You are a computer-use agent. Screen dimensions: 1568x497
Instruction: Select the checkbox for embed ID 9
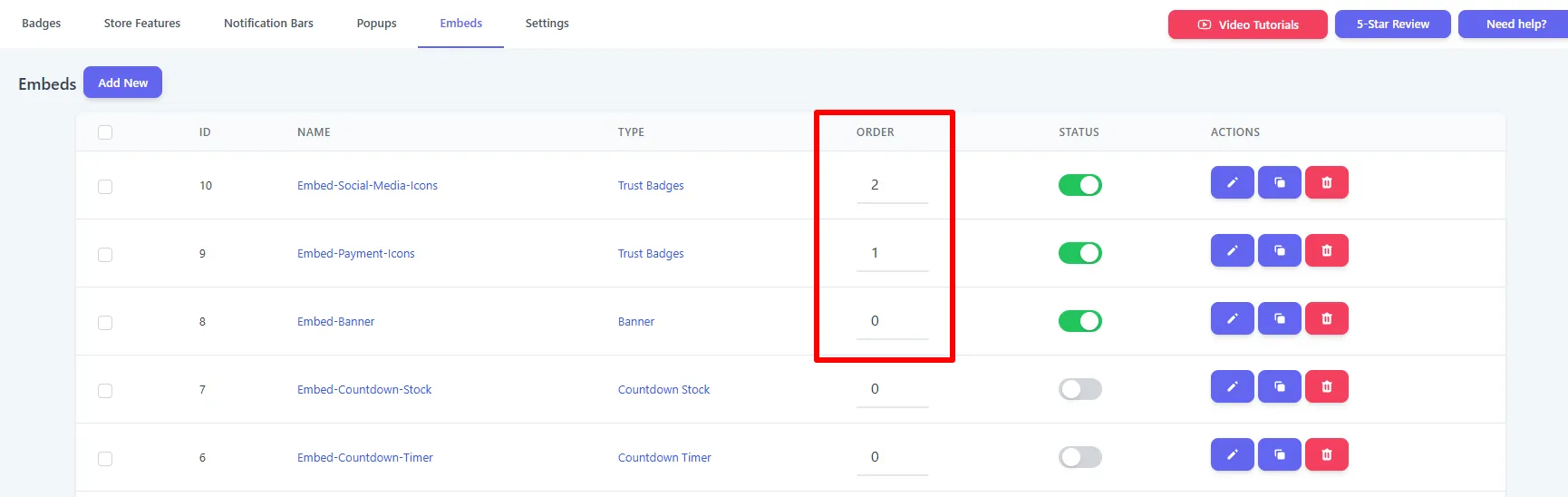[105, 255]
